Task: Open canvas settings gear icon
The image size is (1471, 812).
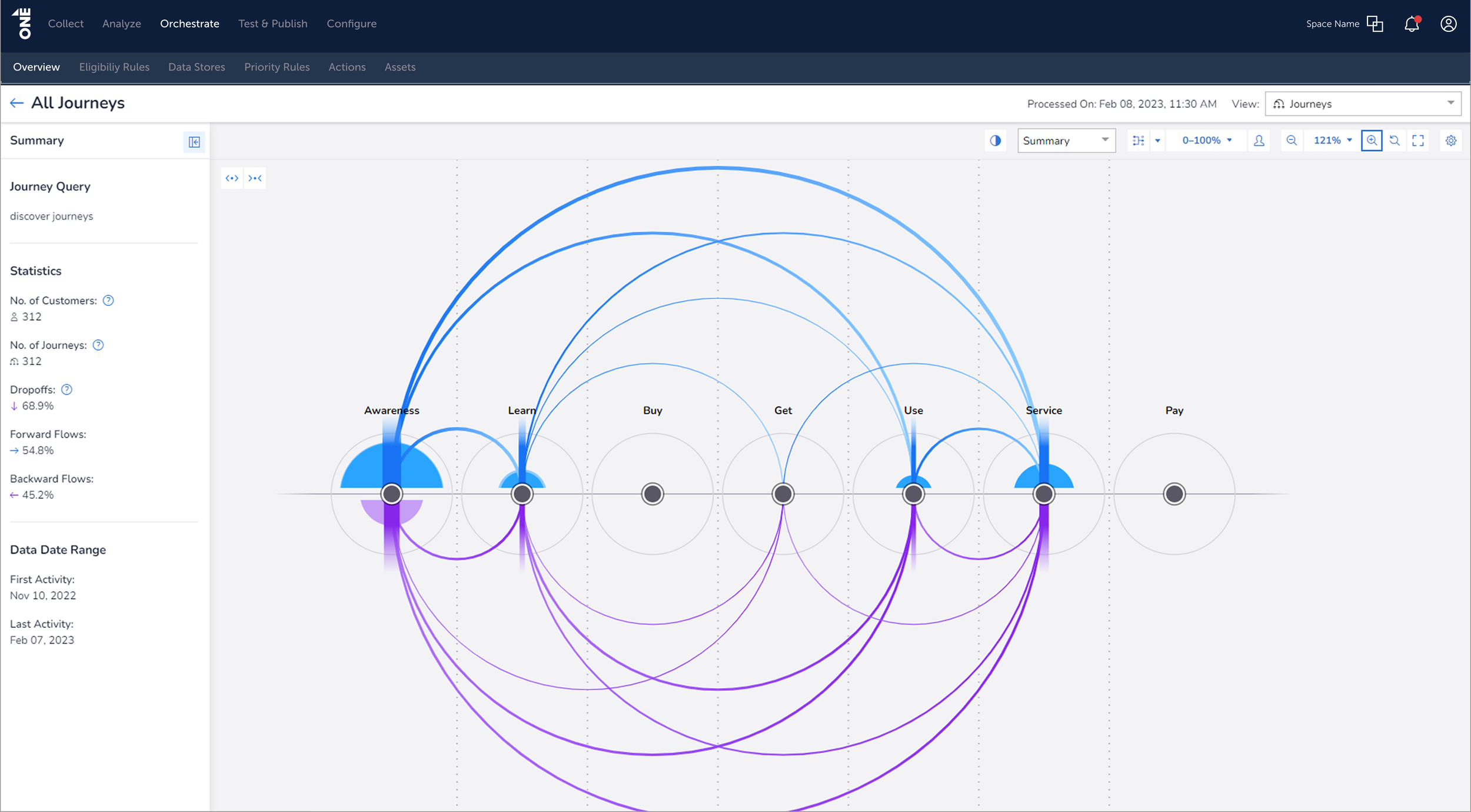Action: pos(1451,141)
